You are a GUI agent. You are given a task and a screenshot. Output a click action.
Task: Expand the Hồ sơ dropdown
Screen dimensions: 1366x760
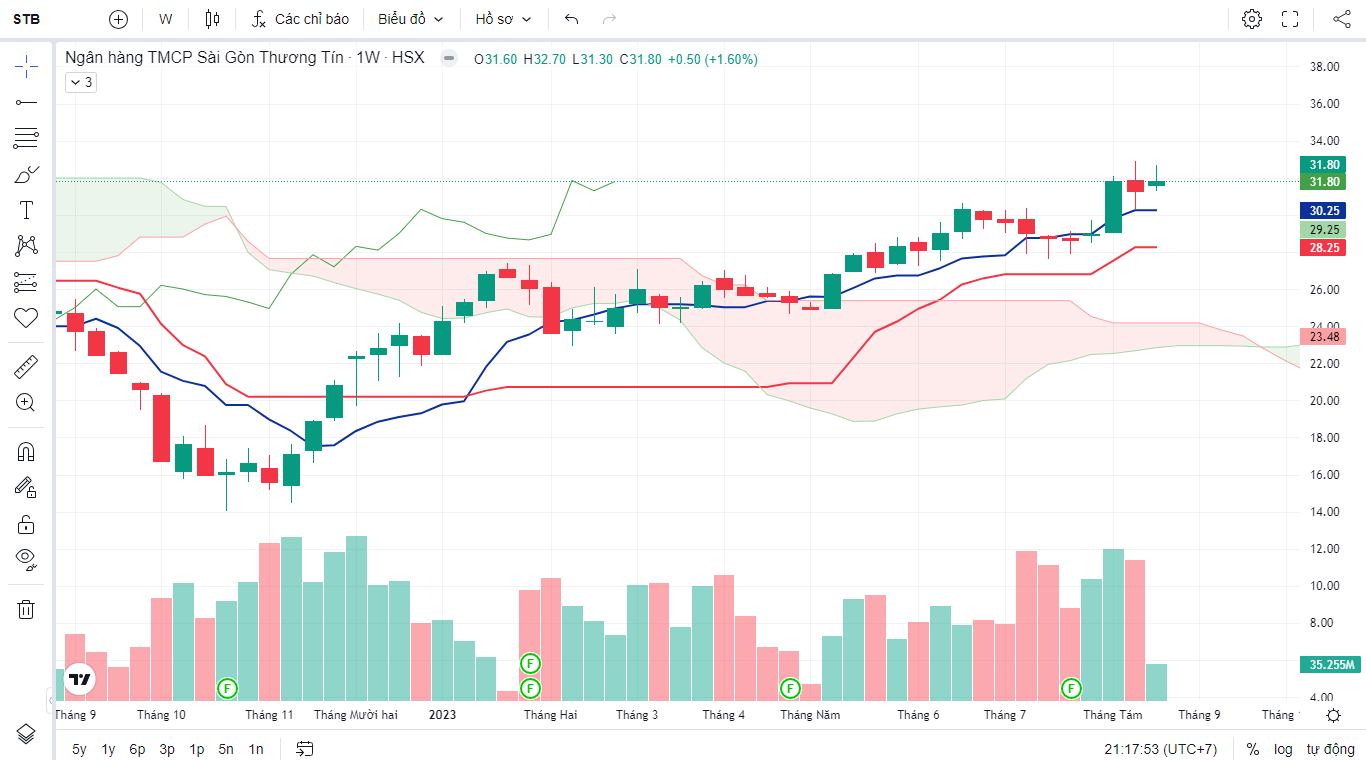(x=503, y=19)
